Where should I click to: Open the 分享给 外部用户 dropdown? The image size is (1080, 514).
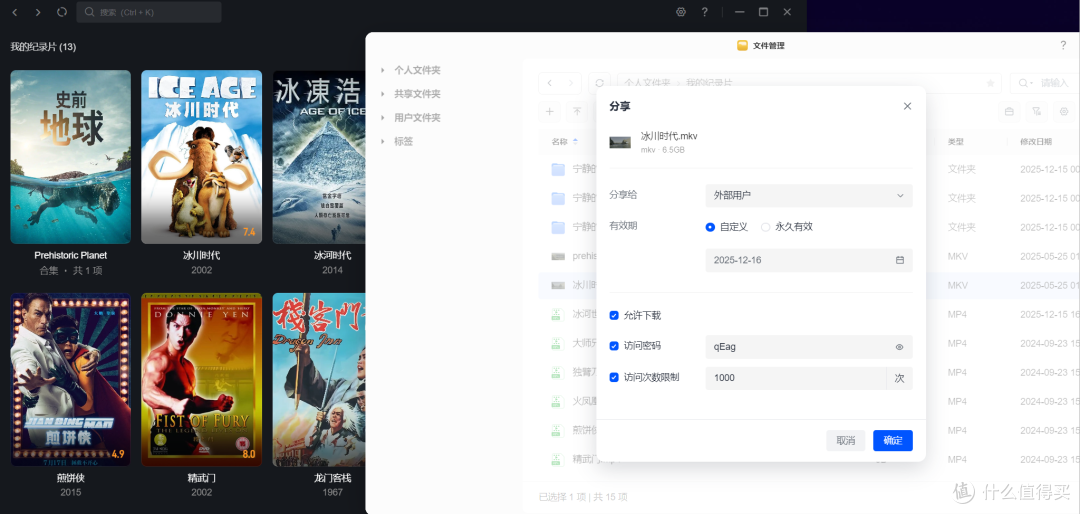tap(809, 196)
